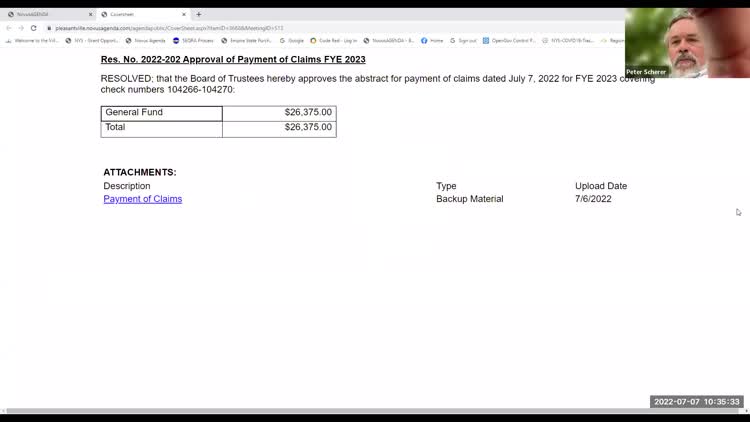750x422 pixels.
Task: Go back to previous page
Action: (x=9, y=28)
